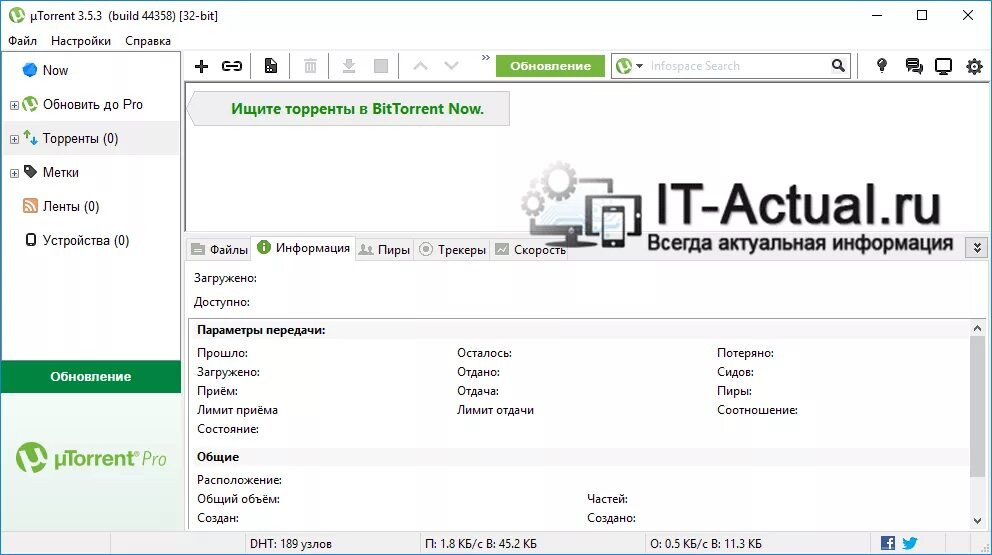Stop torrent square icon in toolbar
992x555 pixels.
tap(381, 66)
